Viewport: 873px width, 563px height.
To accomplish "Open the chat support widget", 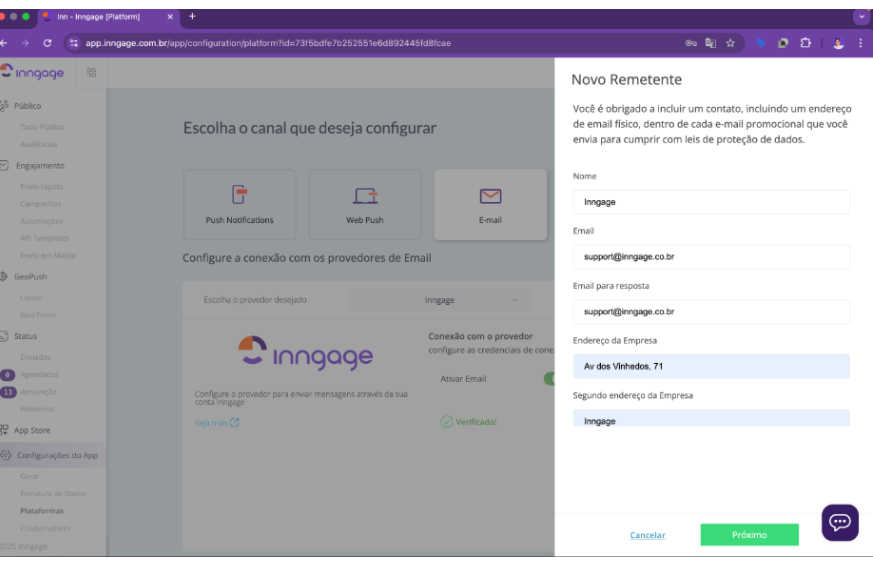I will pyautogui.click(x=840, y=522).
